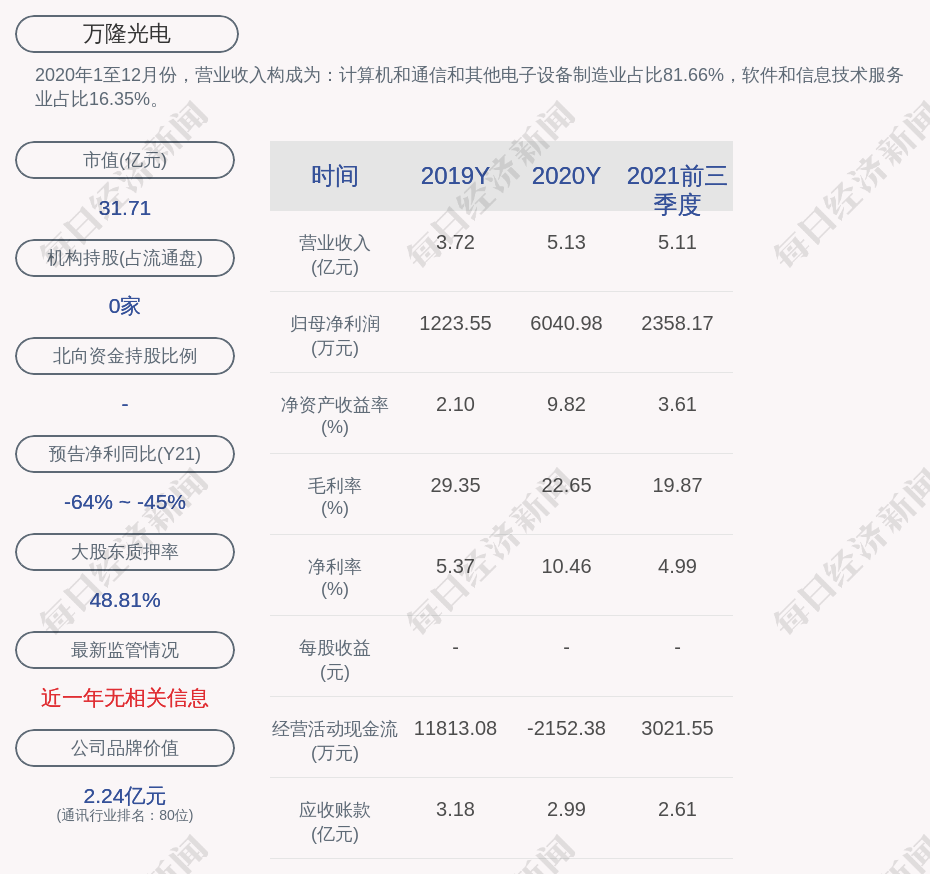Click the 每股收益 dash under 2019Y
This screenshot has width=930, height=874.
tap(456, 648)
